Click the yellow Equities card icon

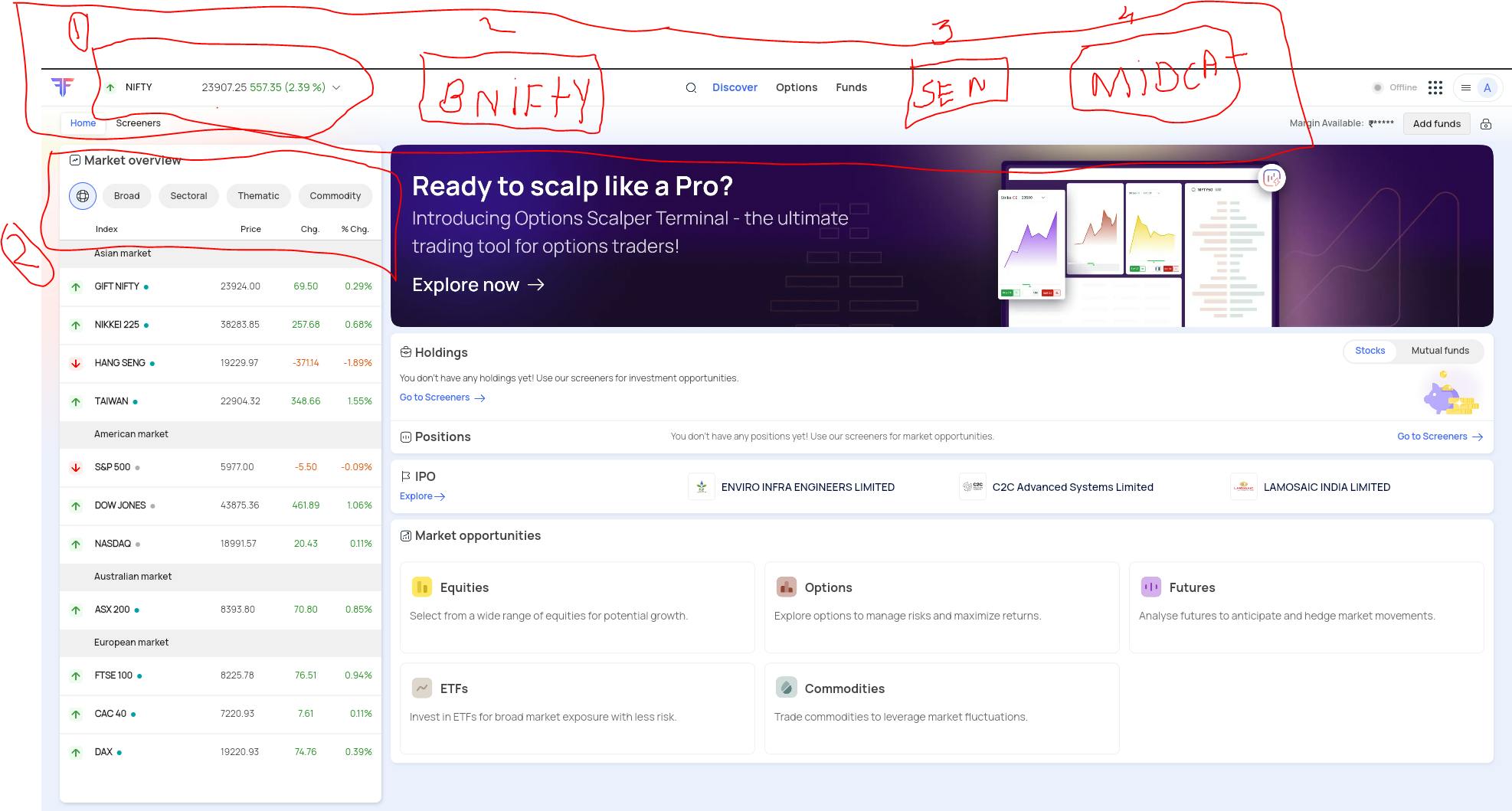(x=422, y=587)
